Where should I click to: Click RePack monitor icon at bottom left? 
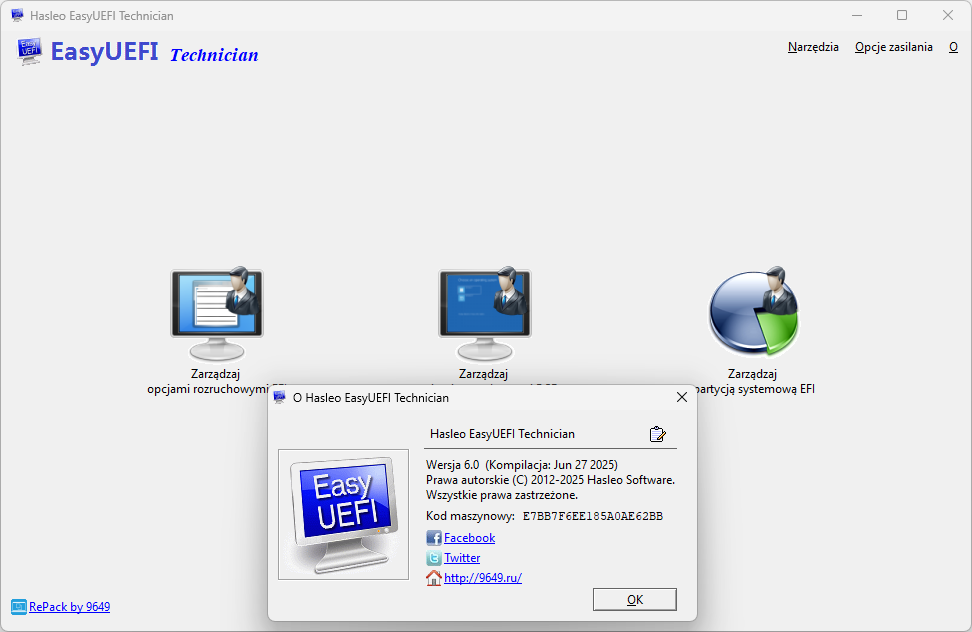coord(19,607)
